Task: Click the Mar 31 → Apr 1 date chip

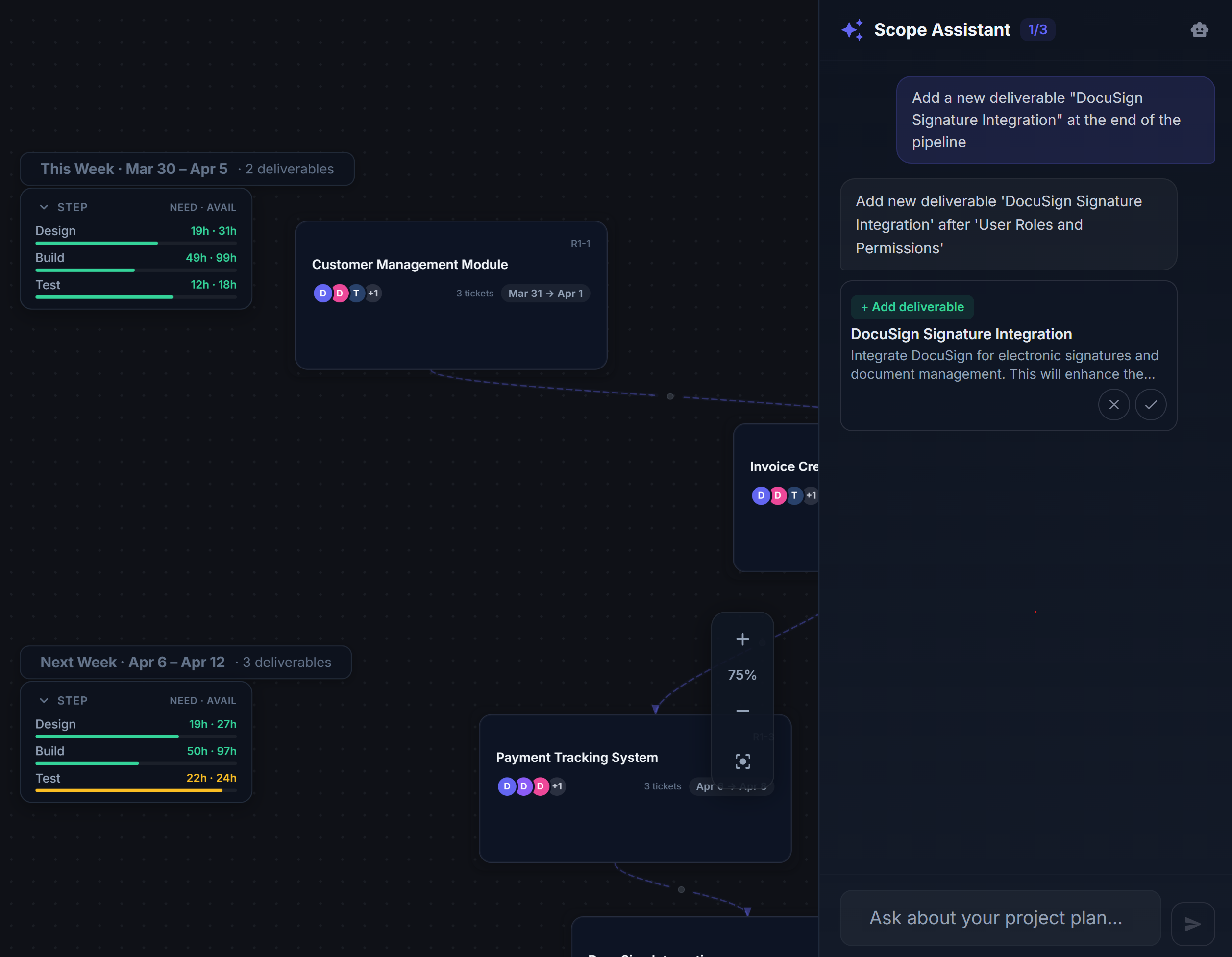Action: (x=545, y=293)
